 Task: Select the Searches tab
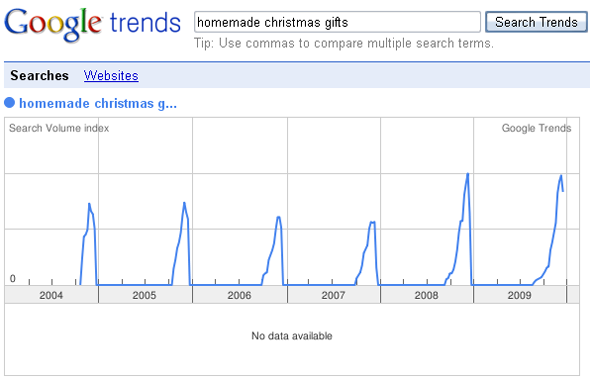tap(40, 76)
